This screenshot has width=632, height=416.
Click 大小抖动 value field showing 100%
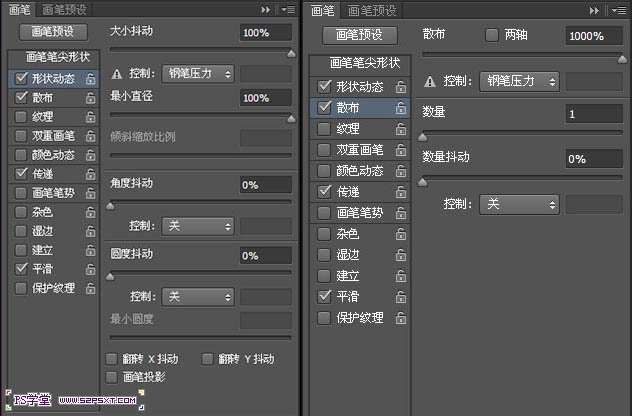coord(266,33)
